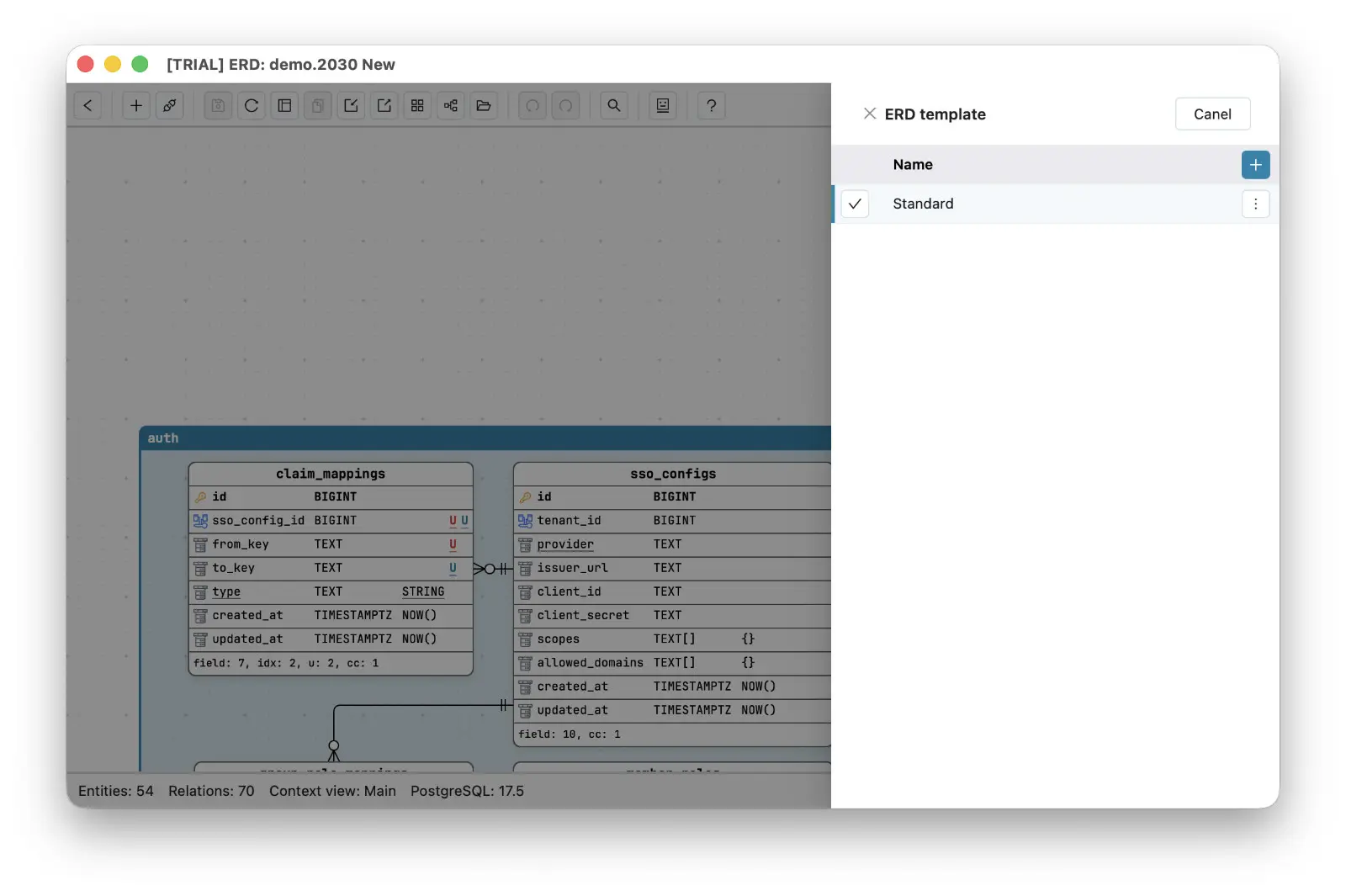Viewport: 1346px width, 896px height.
Task: Click the foreign key icon by tenant_id
Action: tap(525, 521)
